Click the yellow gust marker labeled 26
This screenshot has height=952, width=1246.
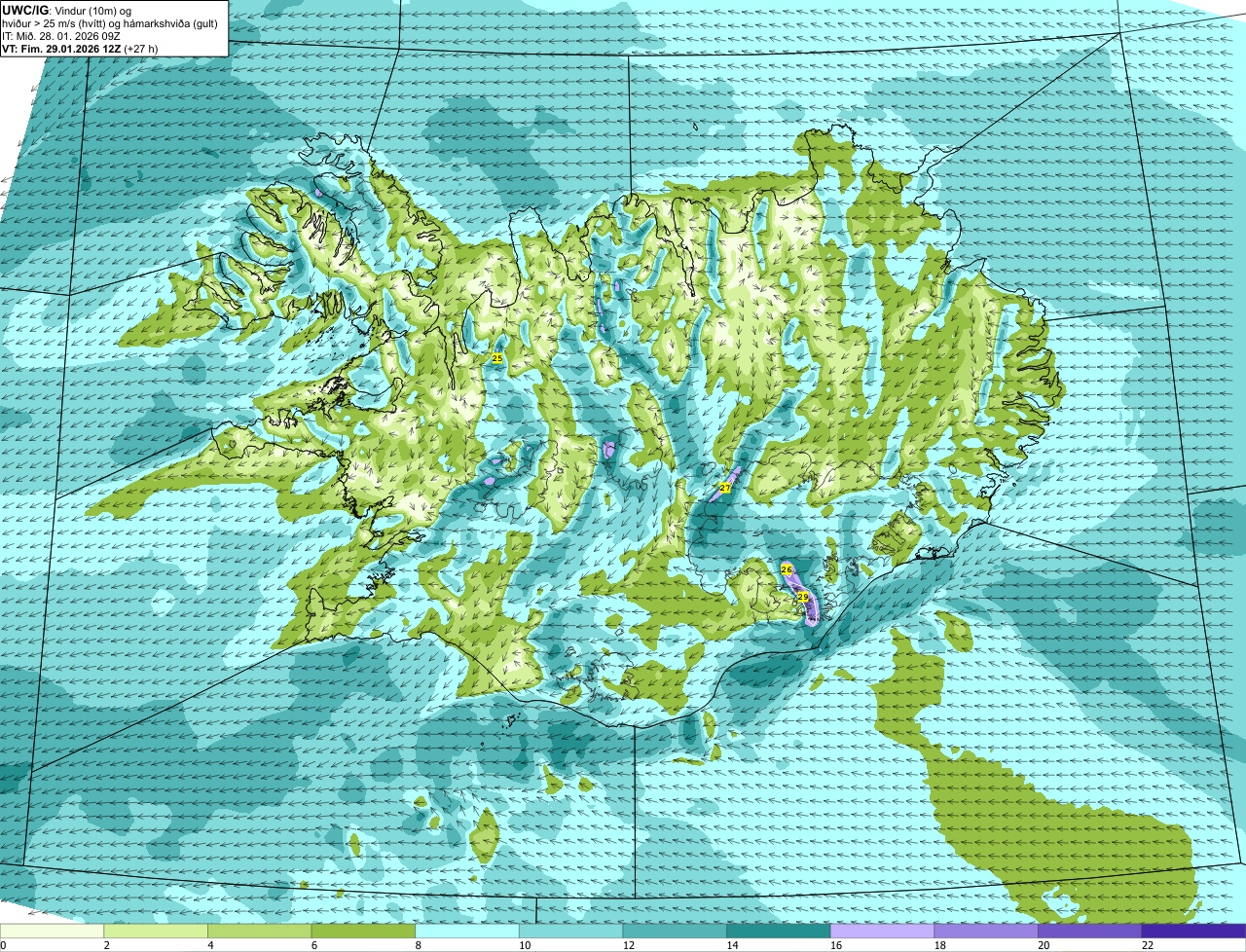coord(787,568)
